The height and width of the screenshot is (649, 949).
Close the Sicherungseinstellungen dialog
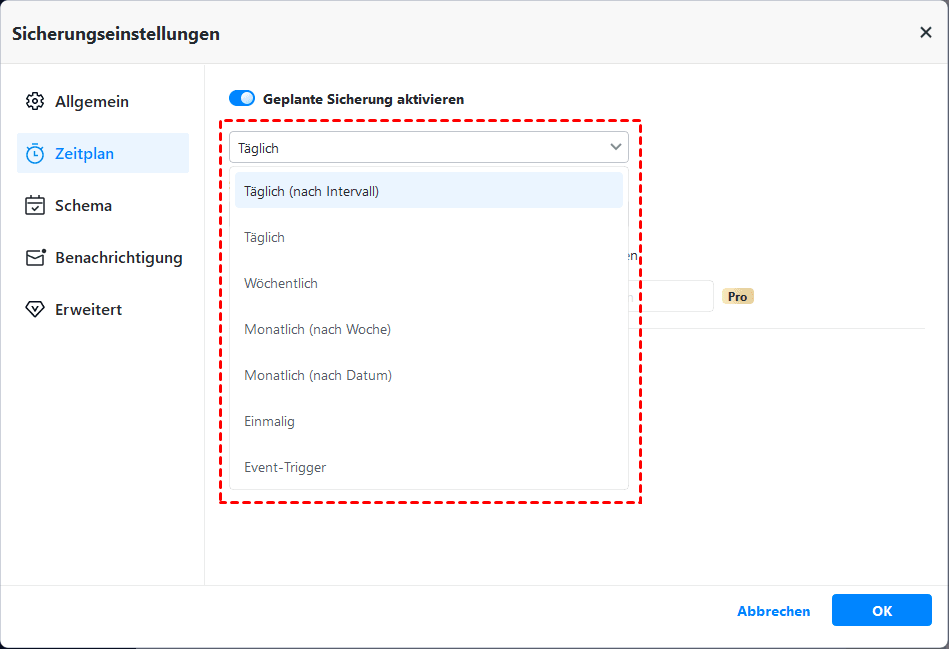(x=925, y=33)
